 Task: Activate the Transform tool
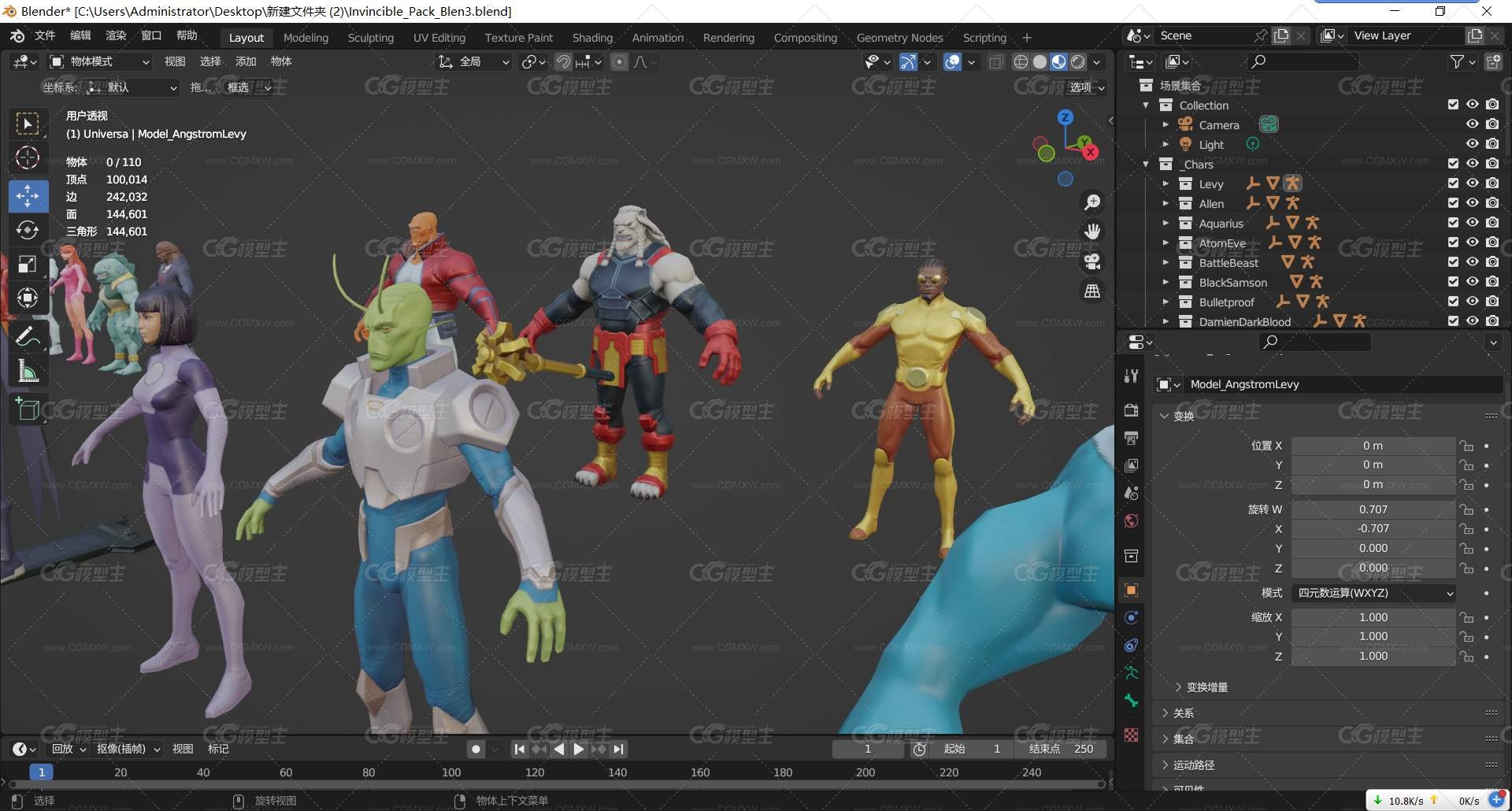[x=28, y=298]
